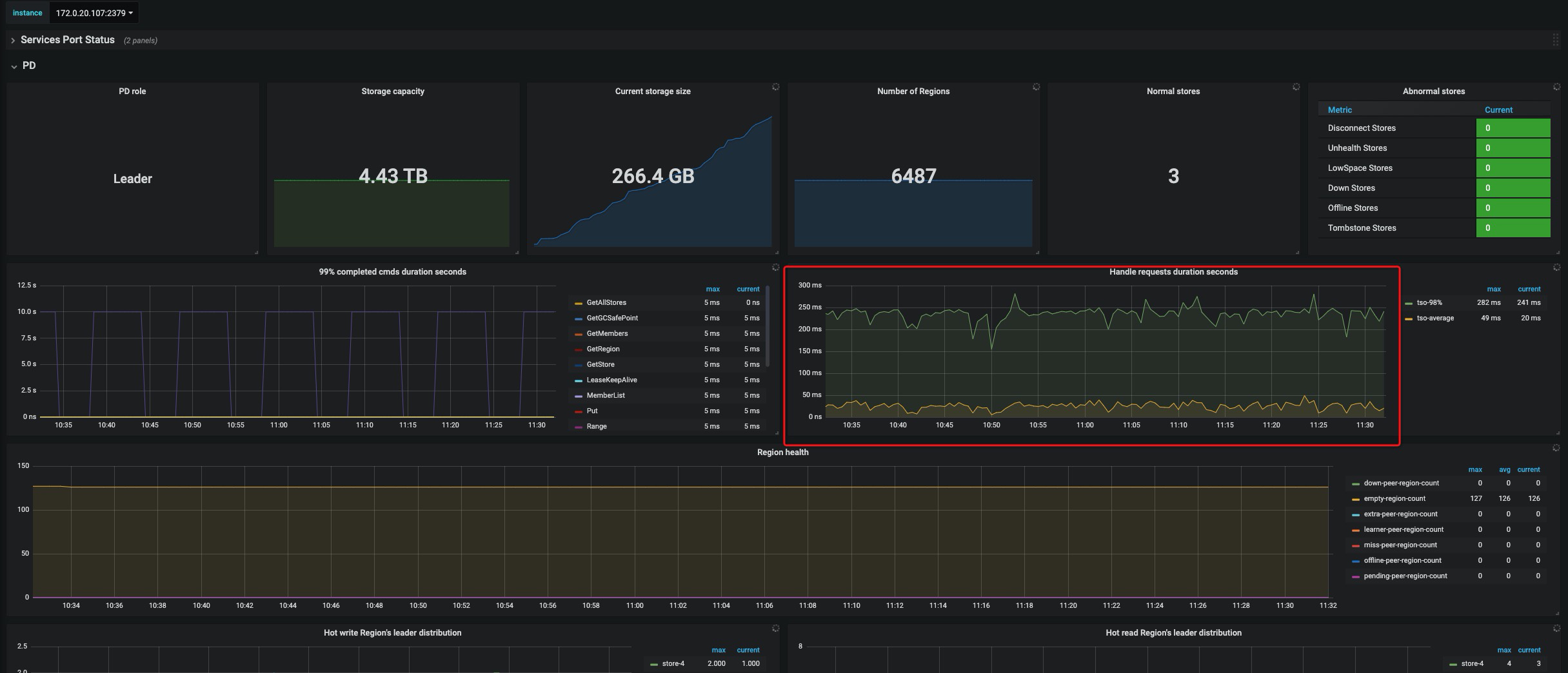The height and width of the screenshot is (673, 1568).
Task: Click the corner icon on Region health panel
Action: point(1556,448)
